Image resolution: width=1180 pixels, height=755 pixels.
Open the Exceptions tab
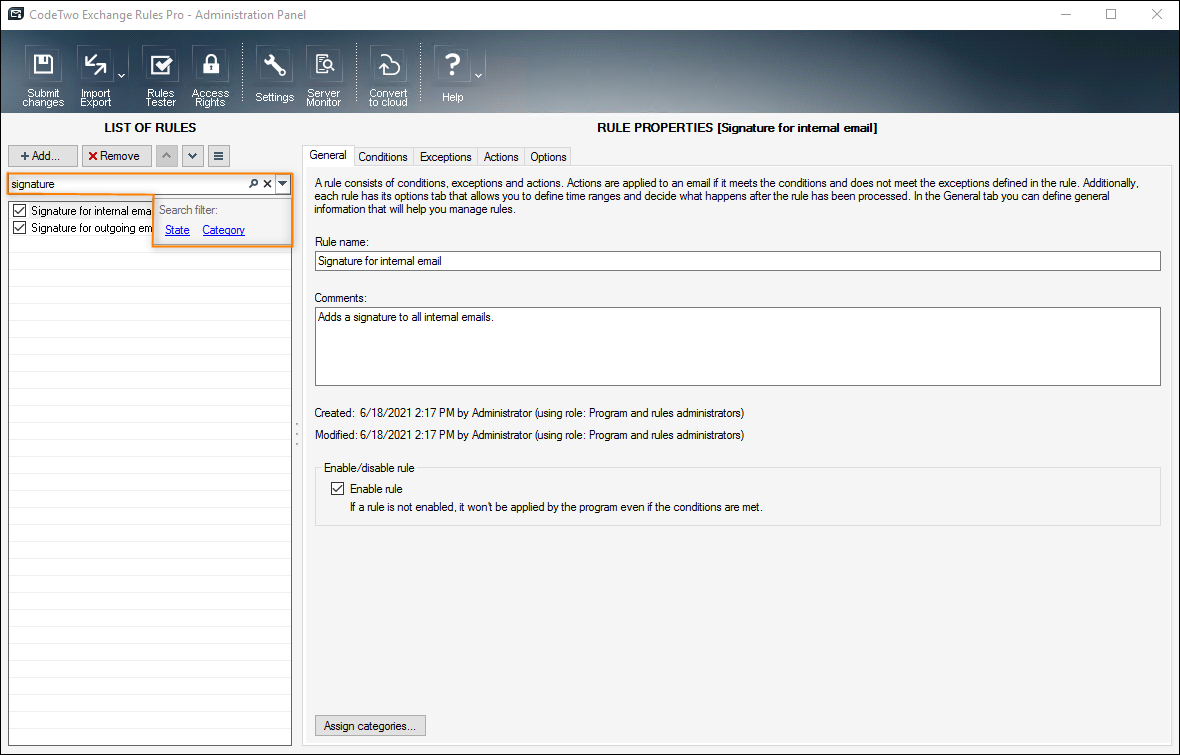pyautogui.click(x=446, y=157)
